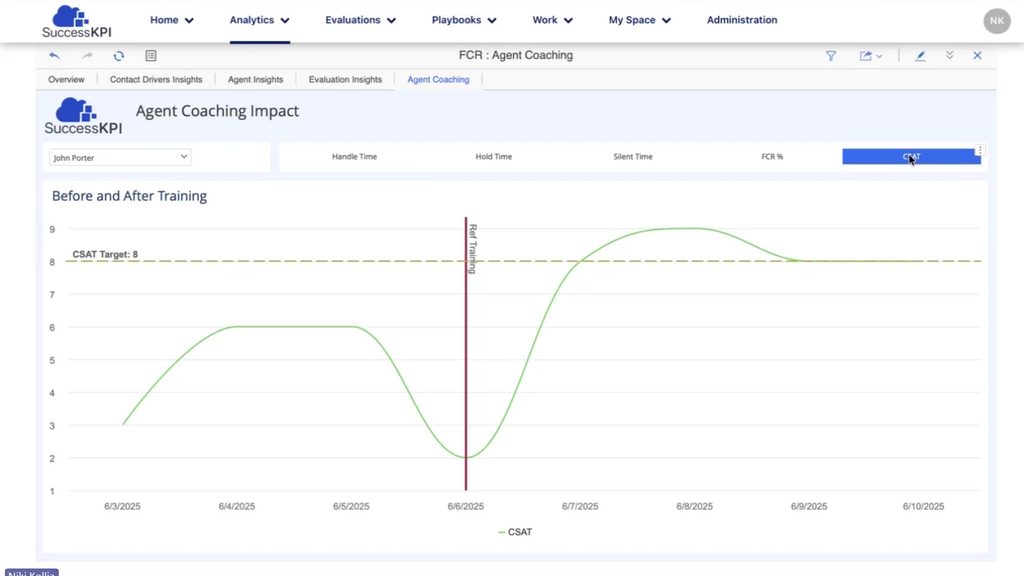
Task: Click the 6/8/2025 axis date label
Action: pos(694,506)
